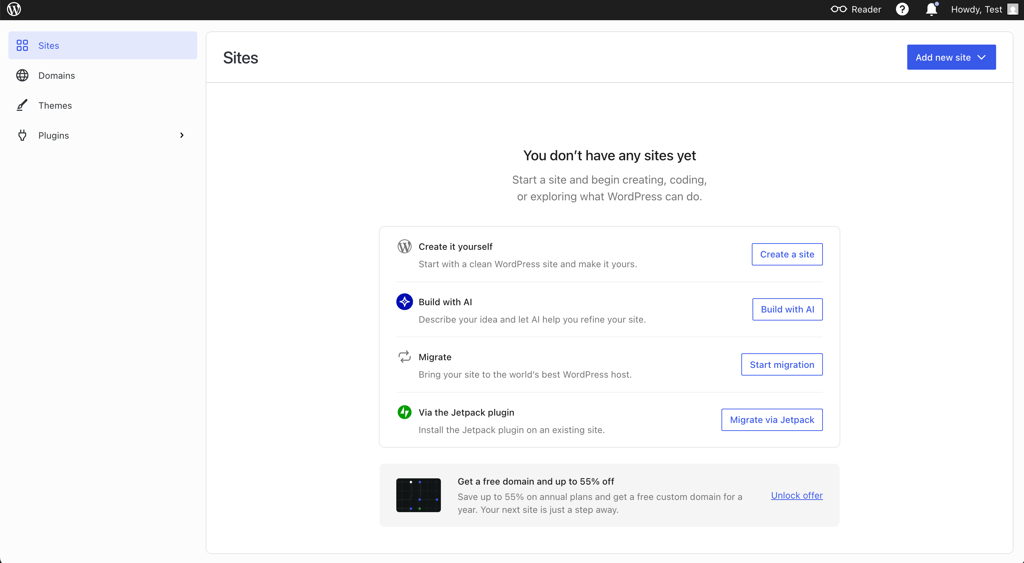Click the Migrate arrows icon
This screenshot has width=1024, height=563.
coord(404,357)
